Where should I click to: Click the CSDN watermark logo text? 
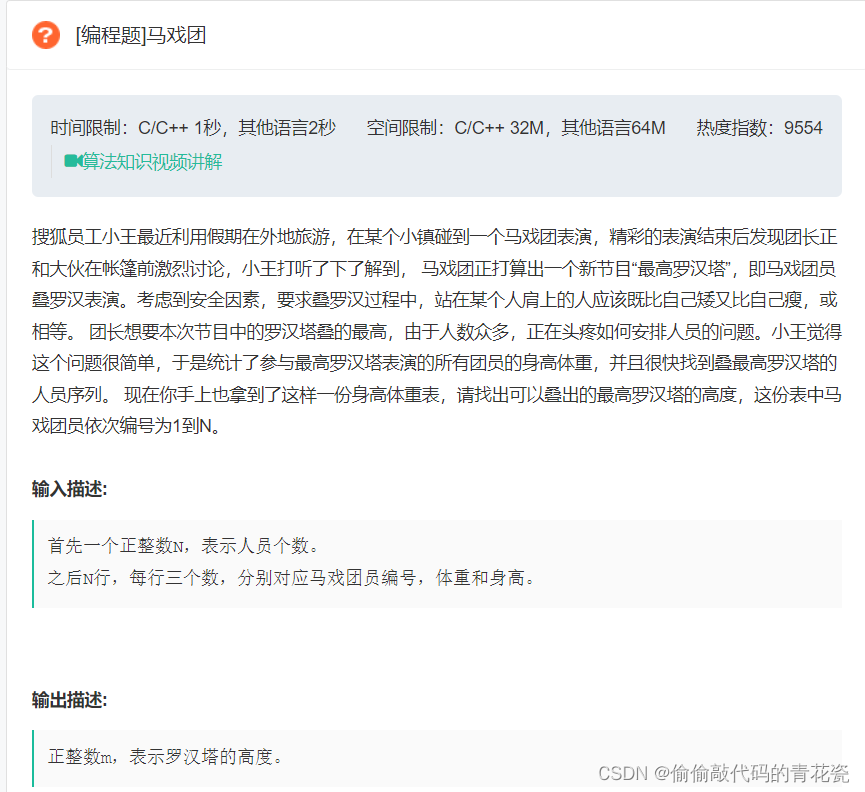click(x=624, y=773)
